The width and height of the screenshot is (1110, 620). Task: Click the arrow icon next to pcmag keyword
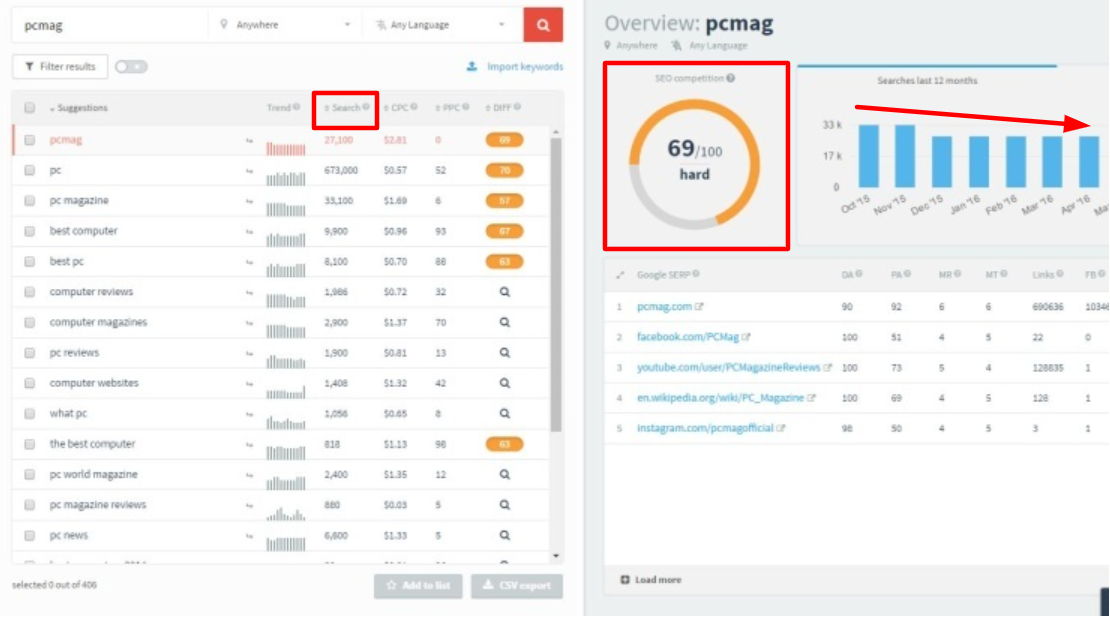click(249, 140)
